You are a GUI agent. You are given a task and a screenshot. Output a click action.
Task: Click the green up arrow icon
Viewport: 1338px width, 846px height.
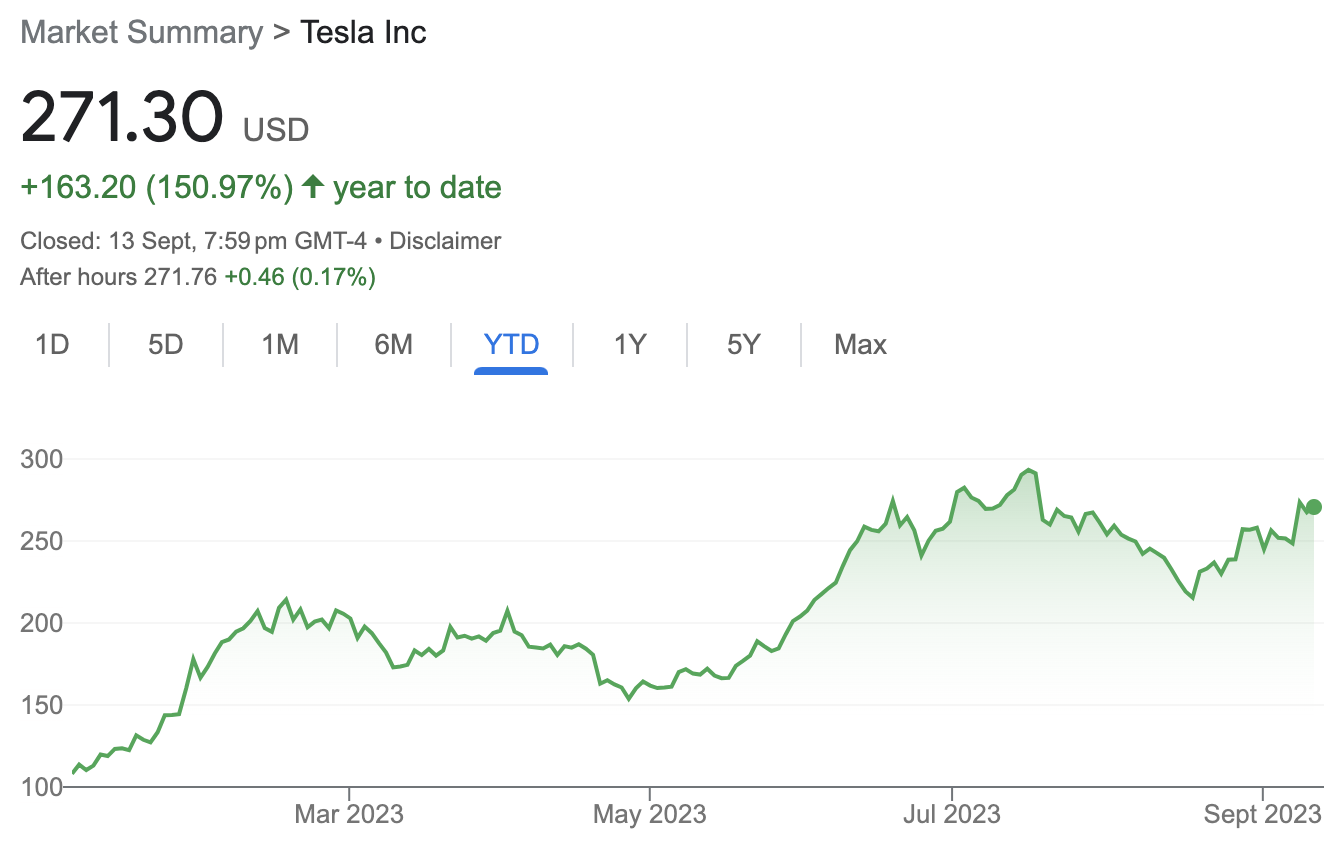coord(313,187)
